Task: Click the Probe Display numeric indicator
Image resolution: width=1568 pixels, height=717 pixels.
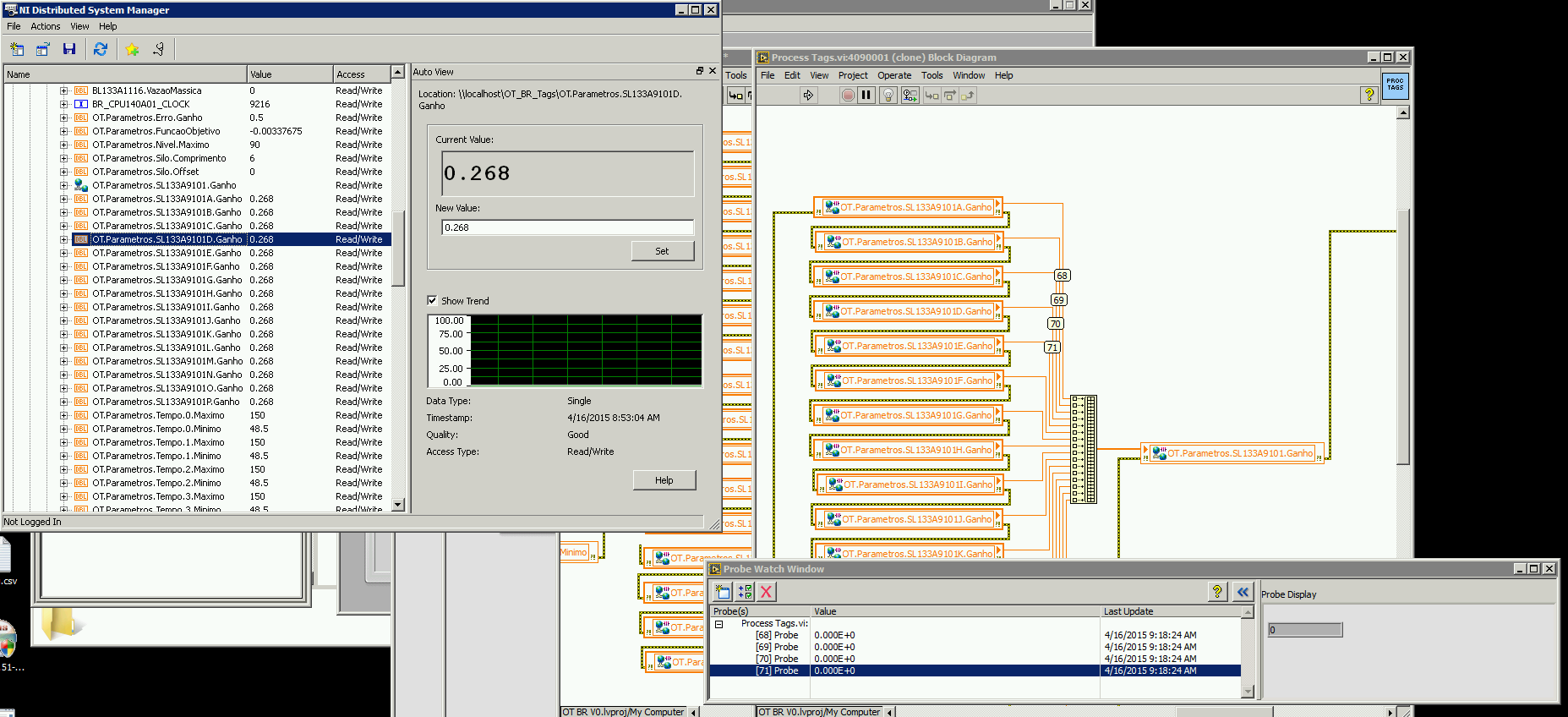Action: (x=1305, y=630)
